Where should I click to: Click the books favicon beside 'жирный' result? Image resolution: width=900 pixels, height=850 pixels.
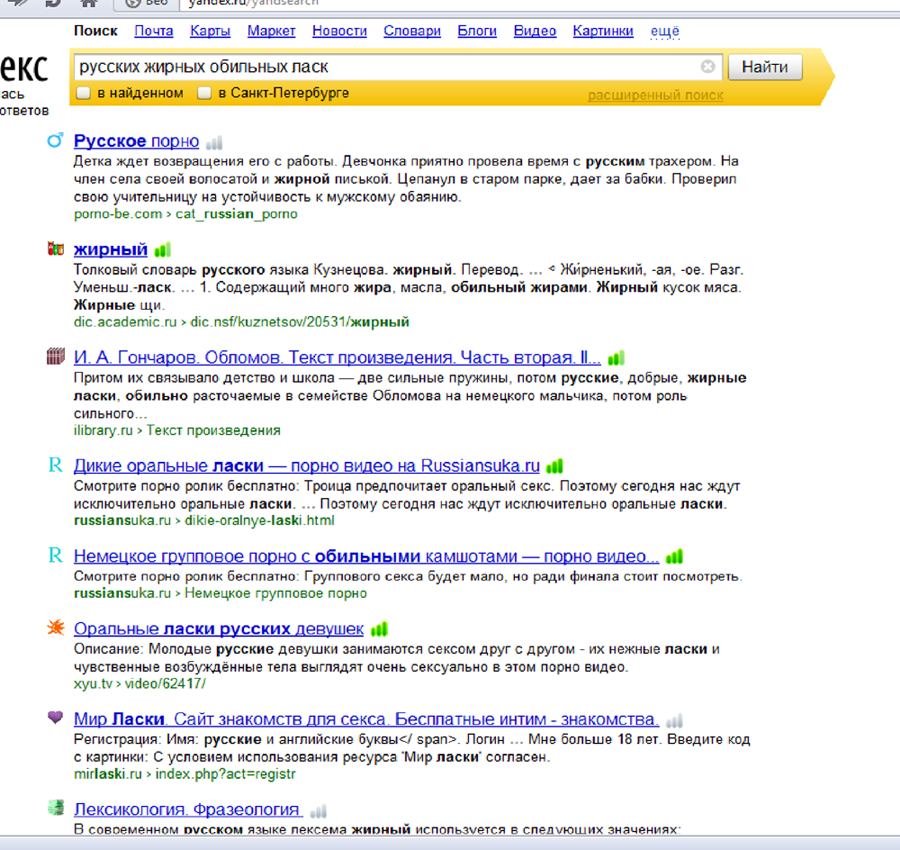55,249
